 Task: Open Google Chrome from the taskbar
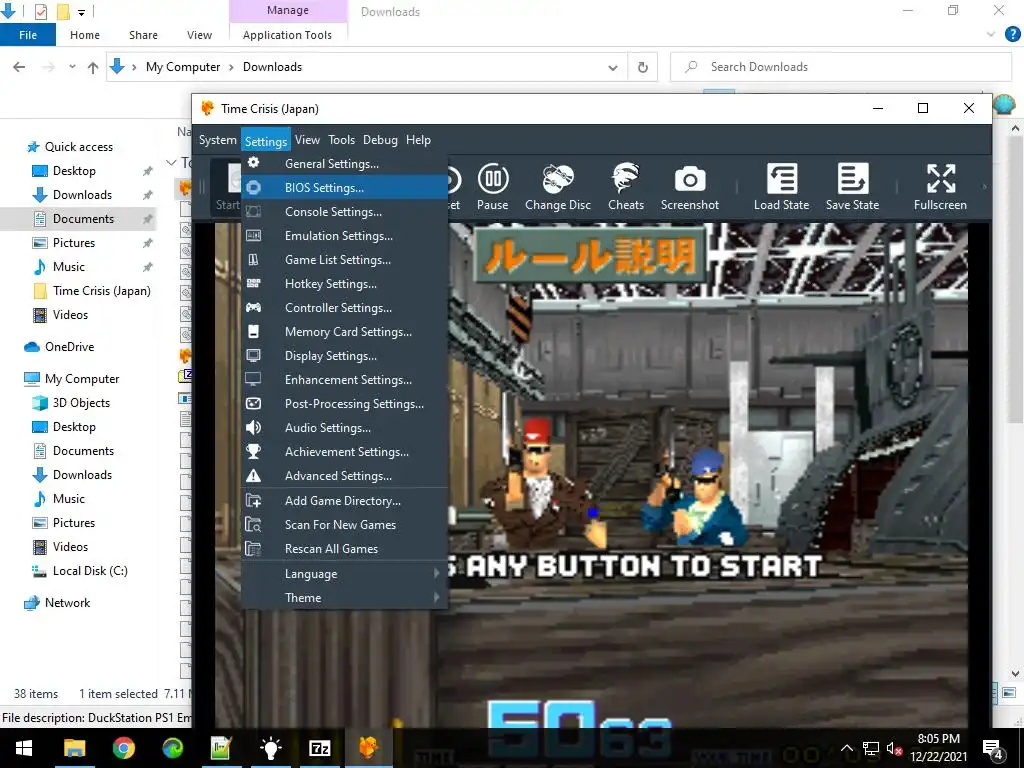123,748
